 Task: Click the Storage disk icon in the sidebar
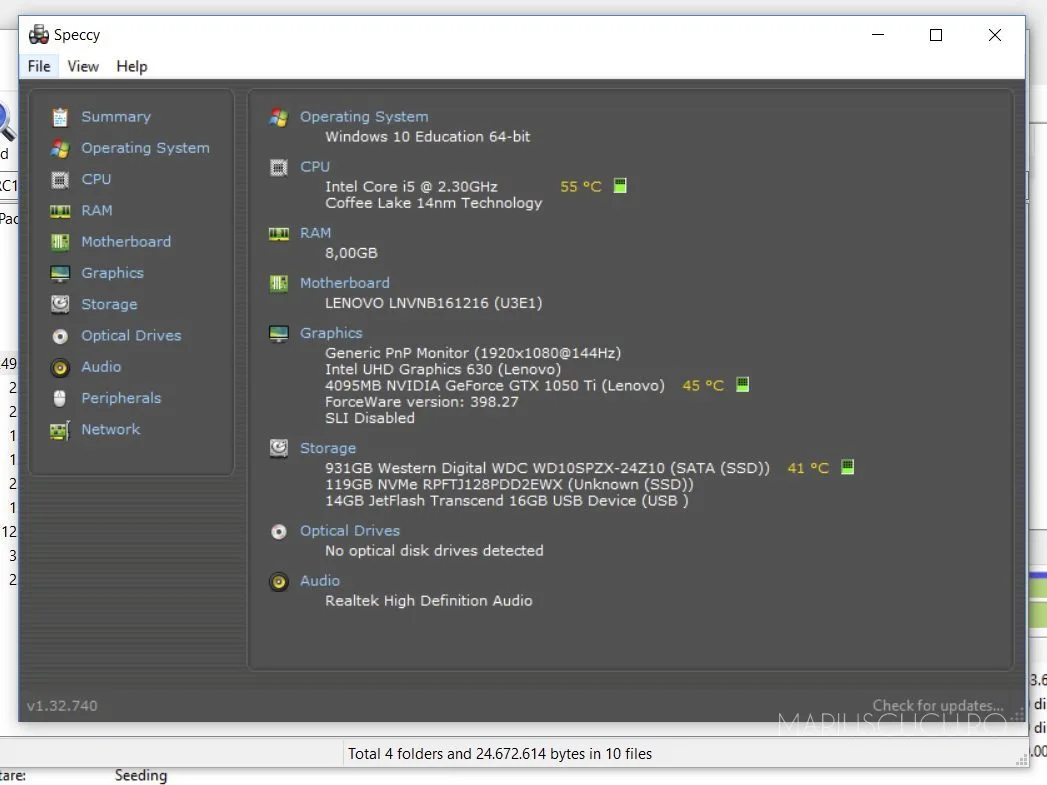click(60, 304)
